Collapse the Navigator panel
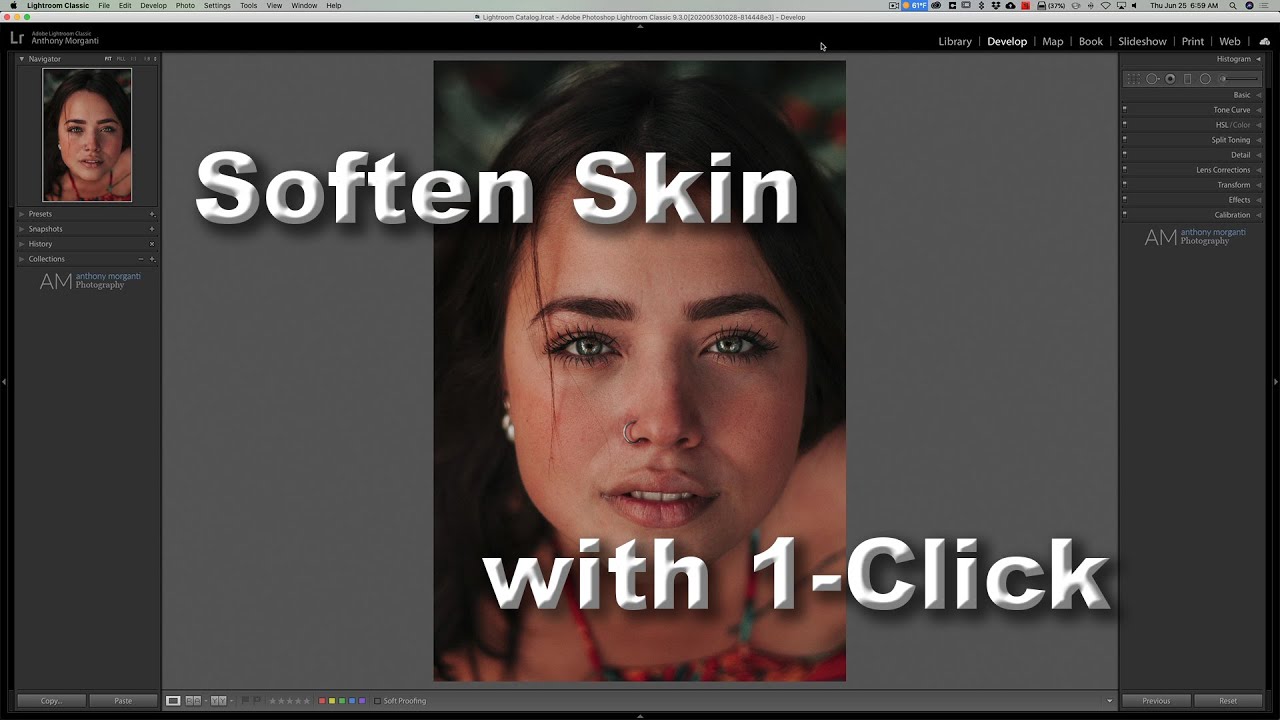 [22, 59]
